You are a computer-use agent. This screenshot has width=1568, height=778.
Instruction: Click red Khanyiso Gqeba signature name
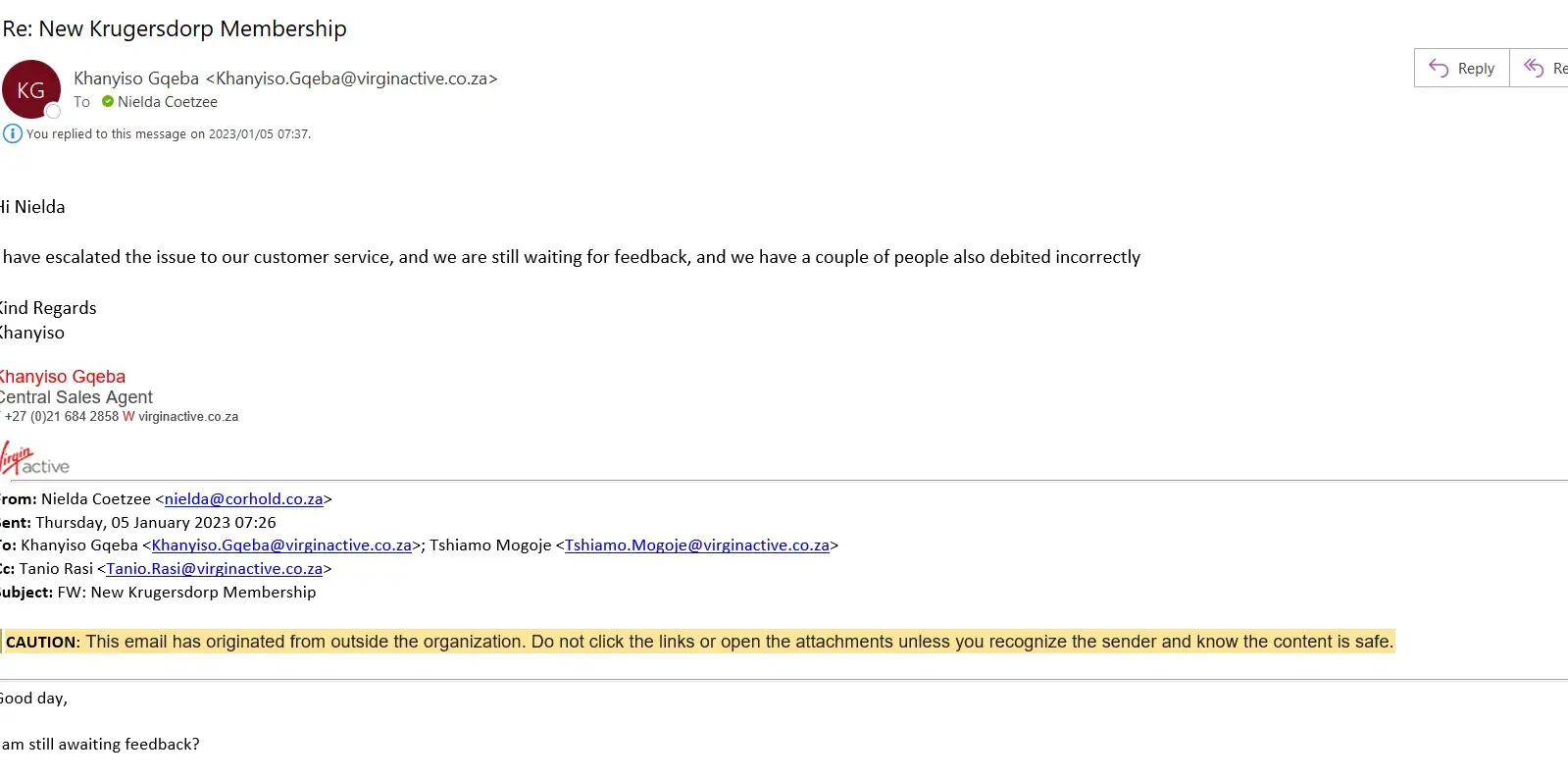[63, 377]
